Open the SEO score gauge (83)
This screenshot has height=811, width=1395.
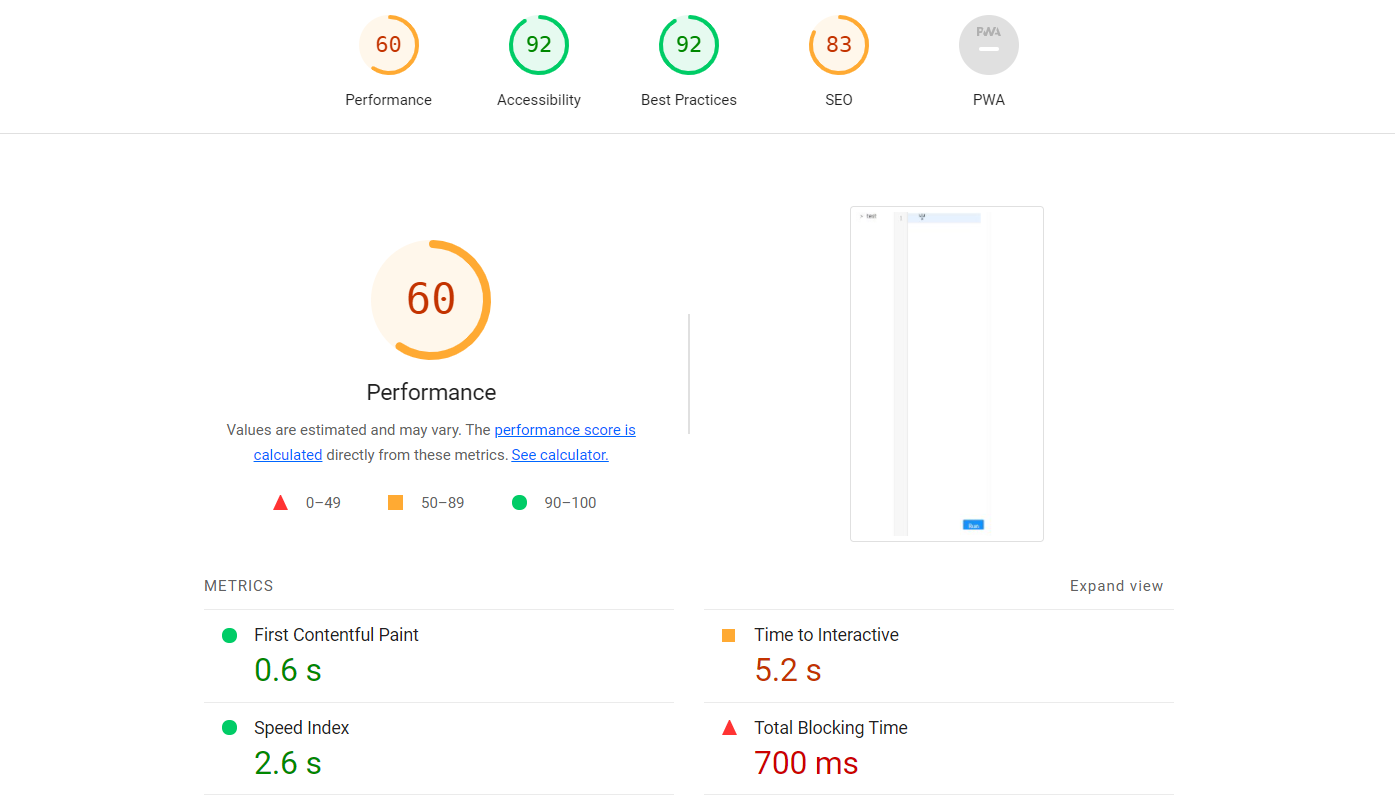pos(838,45)
